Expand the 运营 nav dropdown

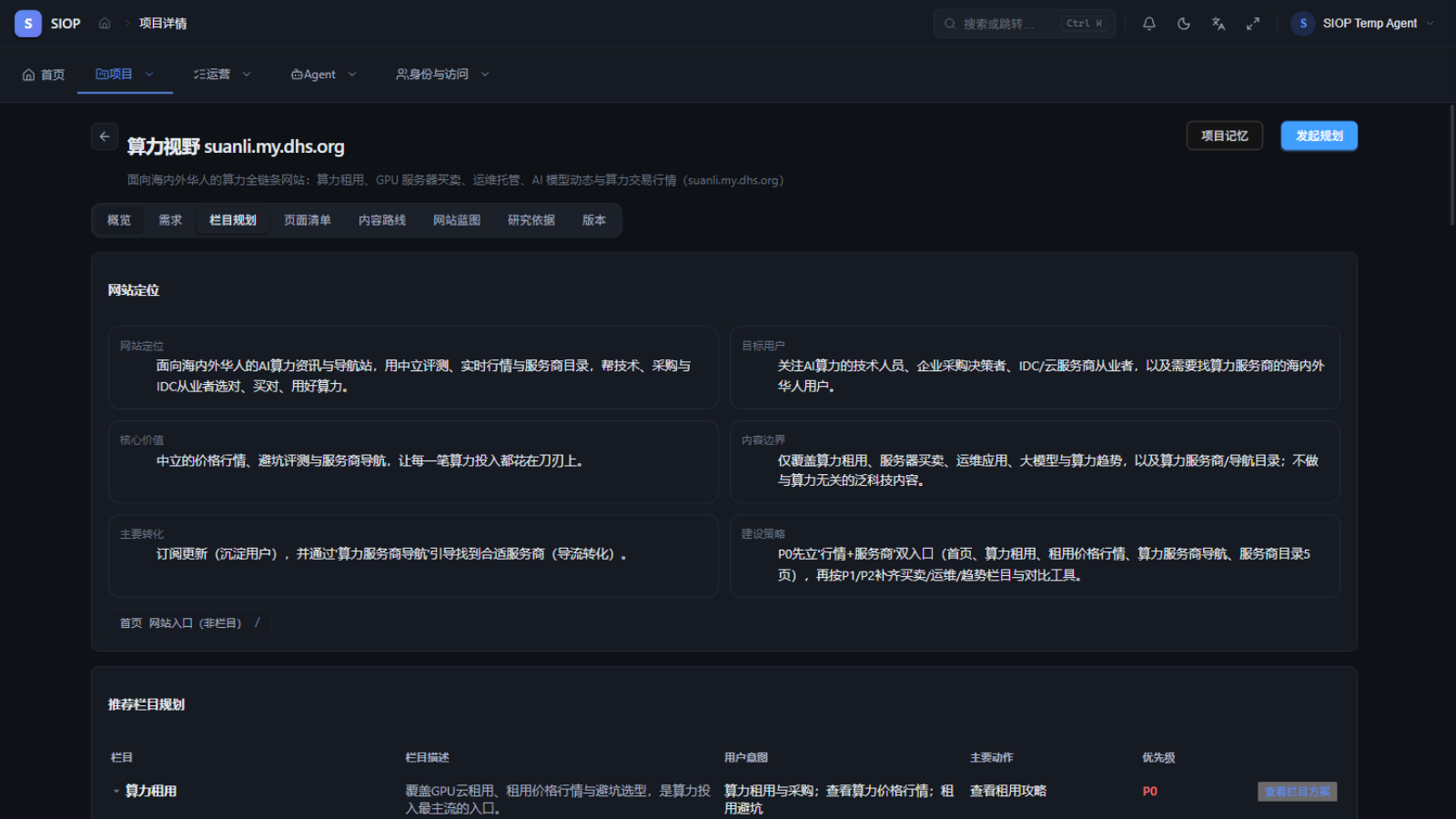click(x=223, y=75)
